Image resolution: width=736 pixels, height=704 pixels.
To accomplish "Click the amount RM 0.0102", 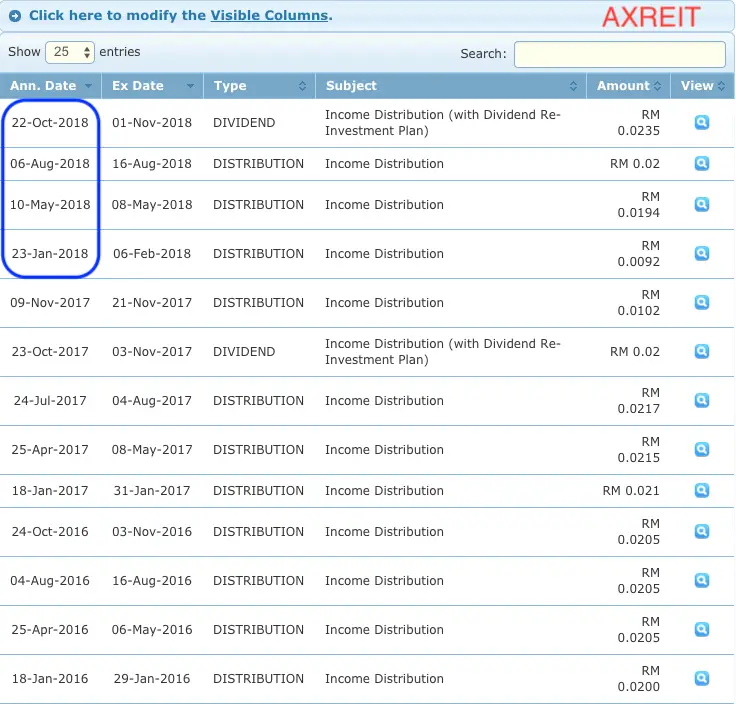I will pyautogui.click(x=639, y=302).
